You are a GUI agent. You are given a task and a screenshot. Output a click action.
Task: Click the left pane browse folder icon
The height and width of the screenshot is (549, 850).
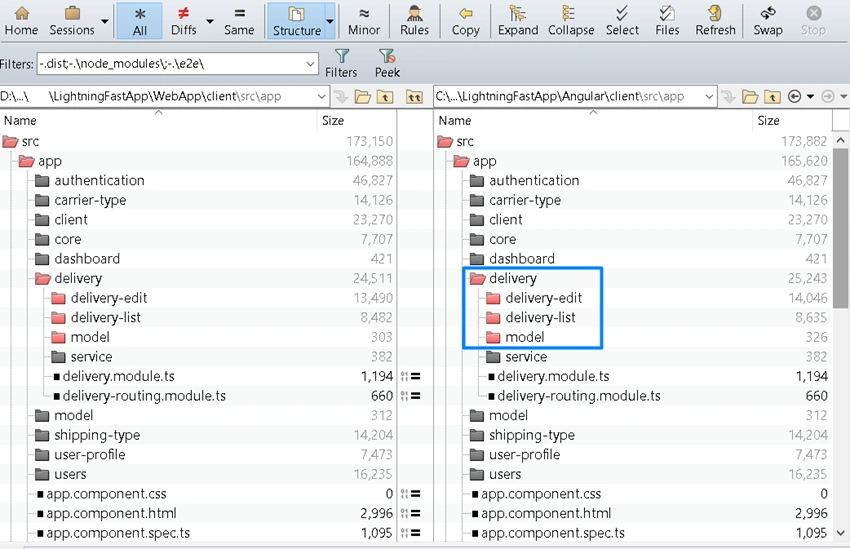363,97
